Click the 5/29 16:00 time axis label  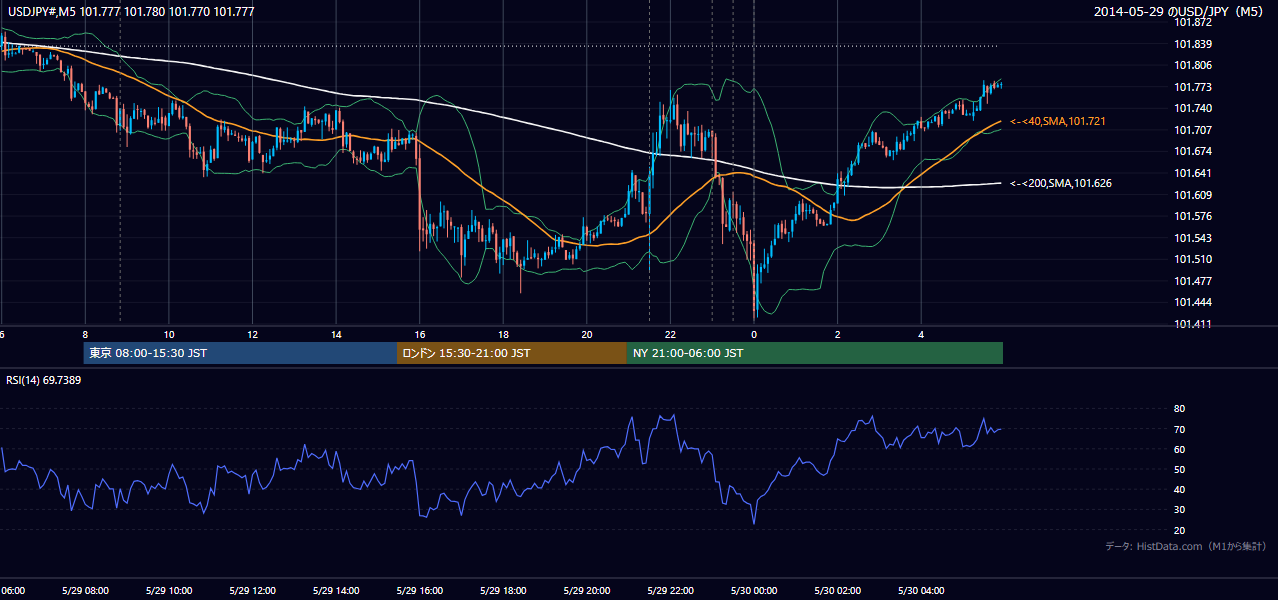coord(419,590)
